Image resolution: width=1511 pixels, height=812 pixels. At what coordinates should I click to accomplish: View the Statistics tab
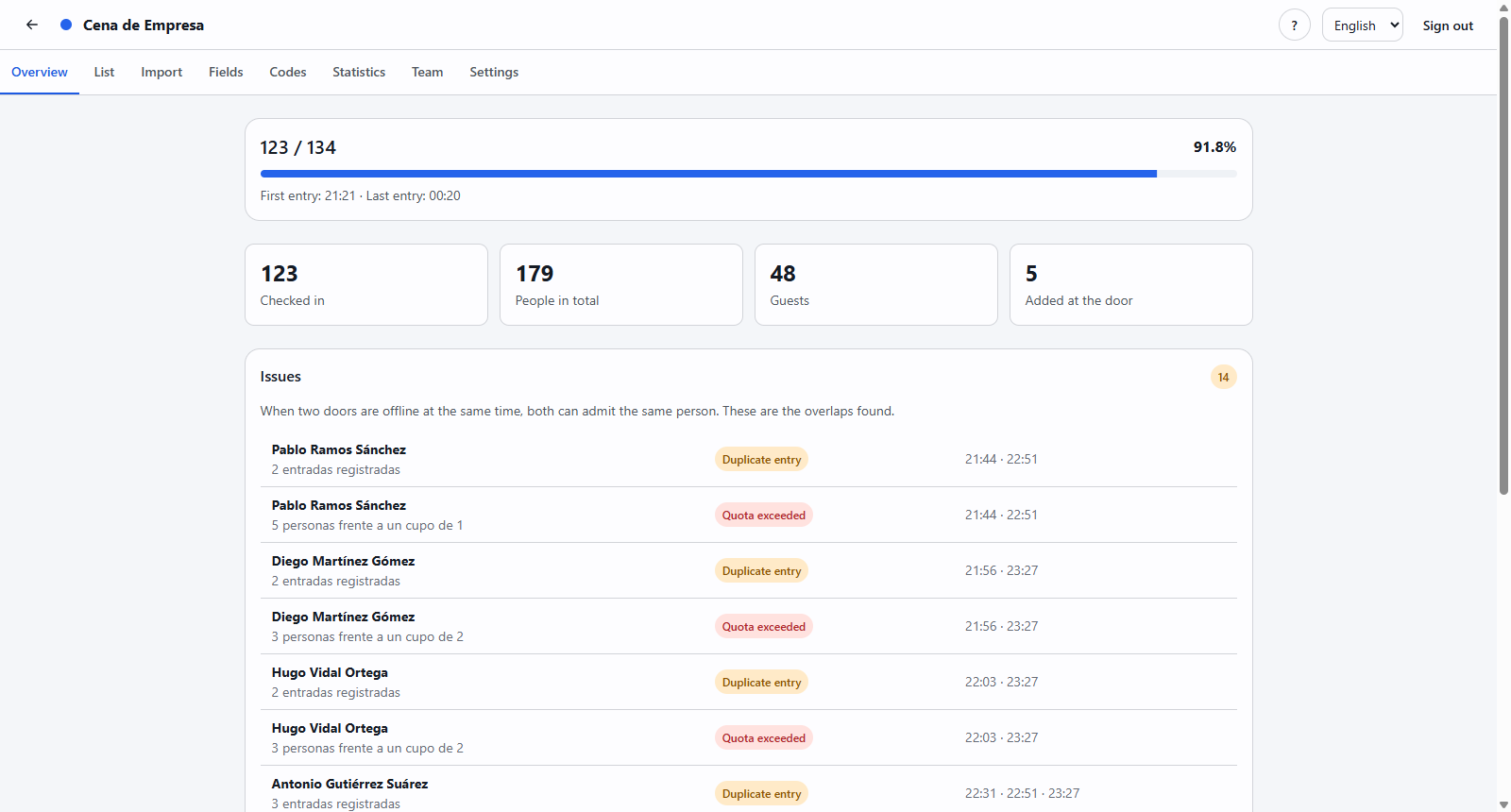(x=359, y=72)
